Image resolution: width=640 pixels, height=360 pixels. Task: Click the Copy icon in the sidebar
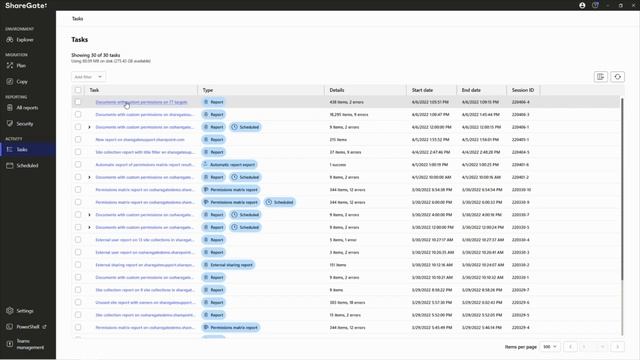[10, 82]
